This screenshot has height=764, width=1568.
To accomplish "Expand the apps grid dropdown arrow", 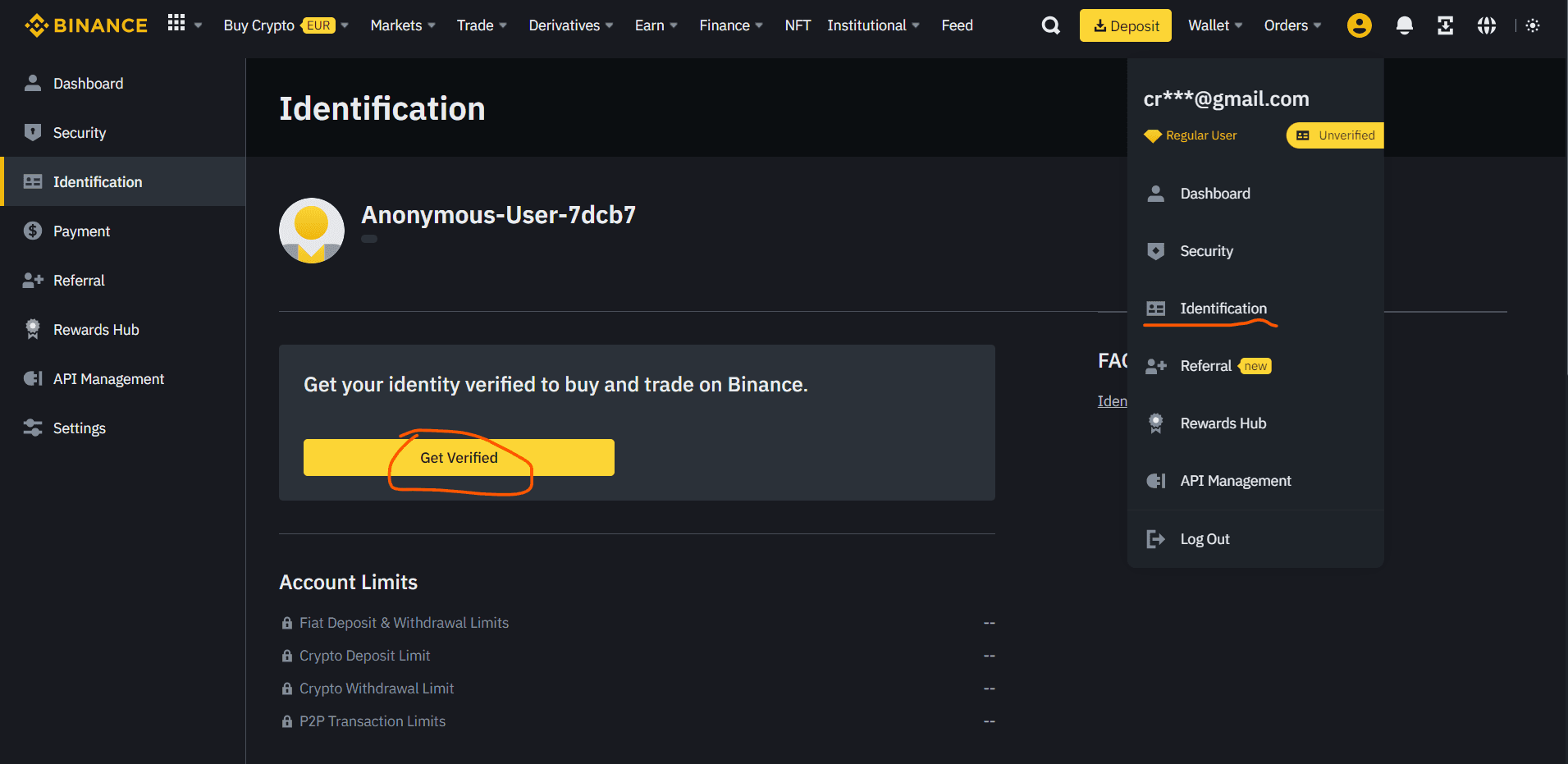I will coord(198,25).
